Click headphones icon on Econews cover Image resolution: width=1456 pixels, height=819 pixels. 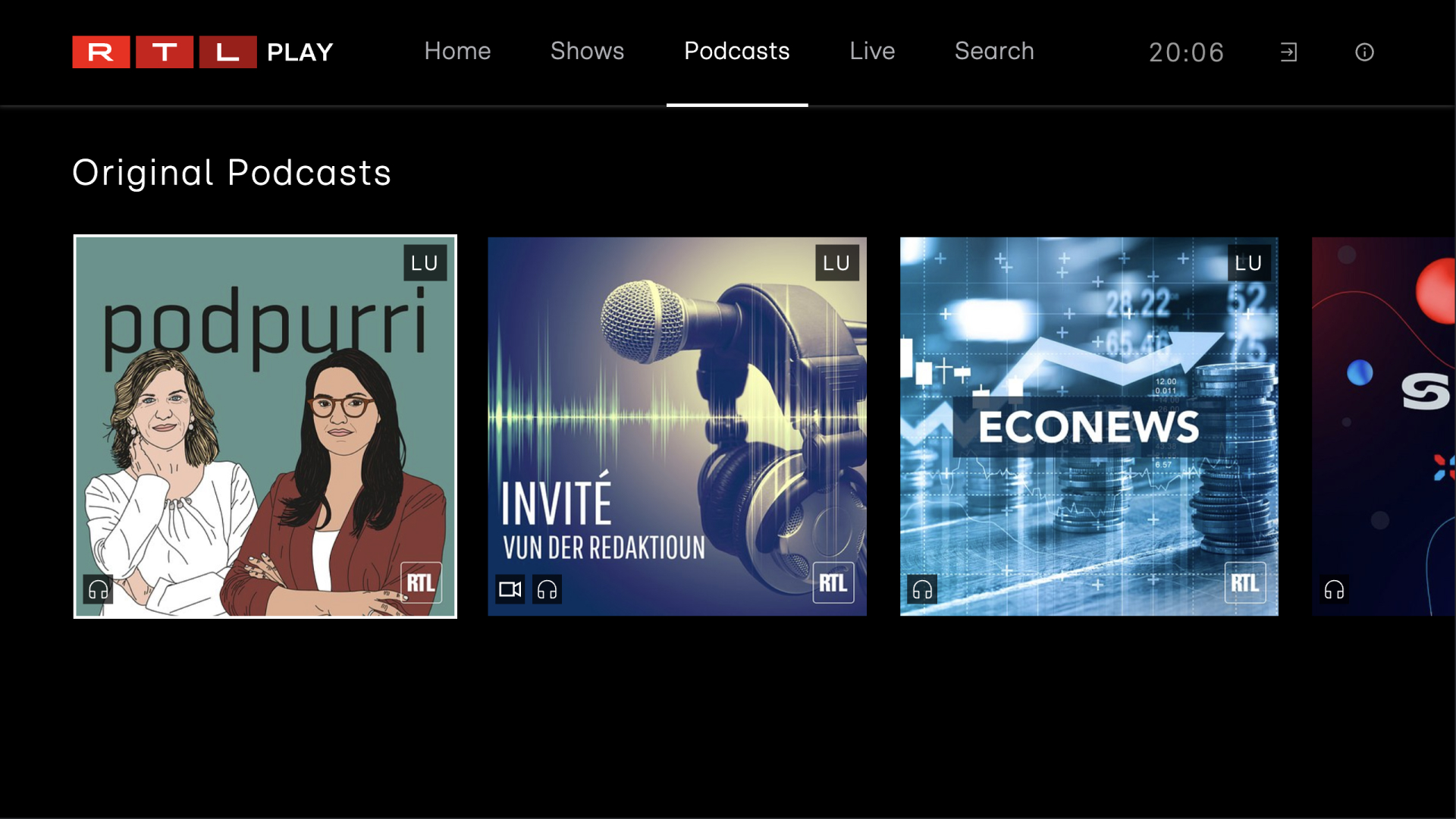922,589
